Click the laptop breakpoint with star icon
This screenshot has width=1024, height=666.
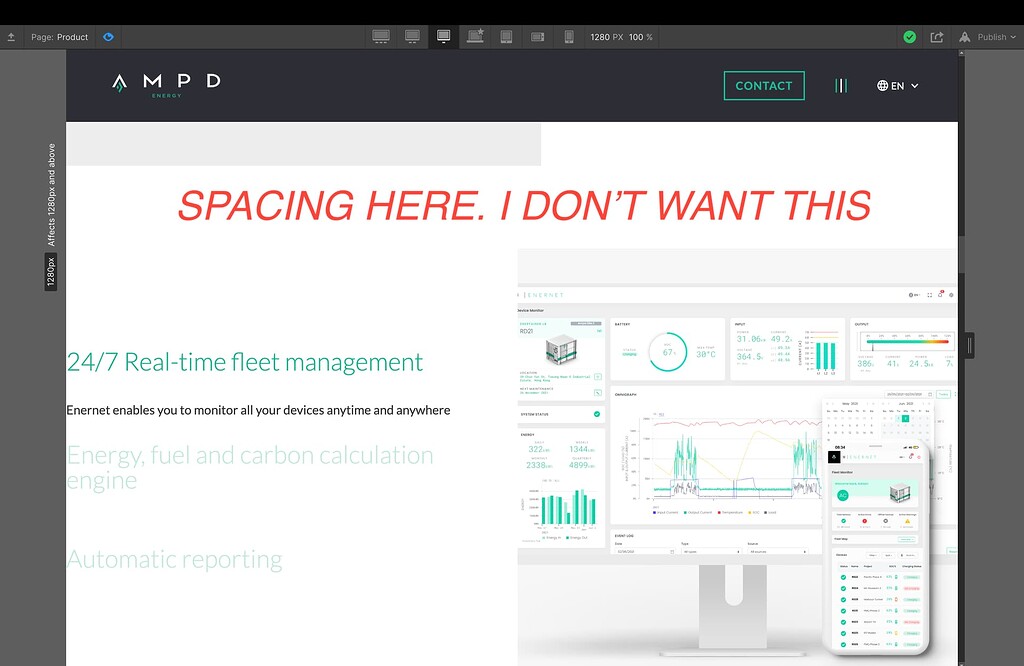tap(475, 36)
